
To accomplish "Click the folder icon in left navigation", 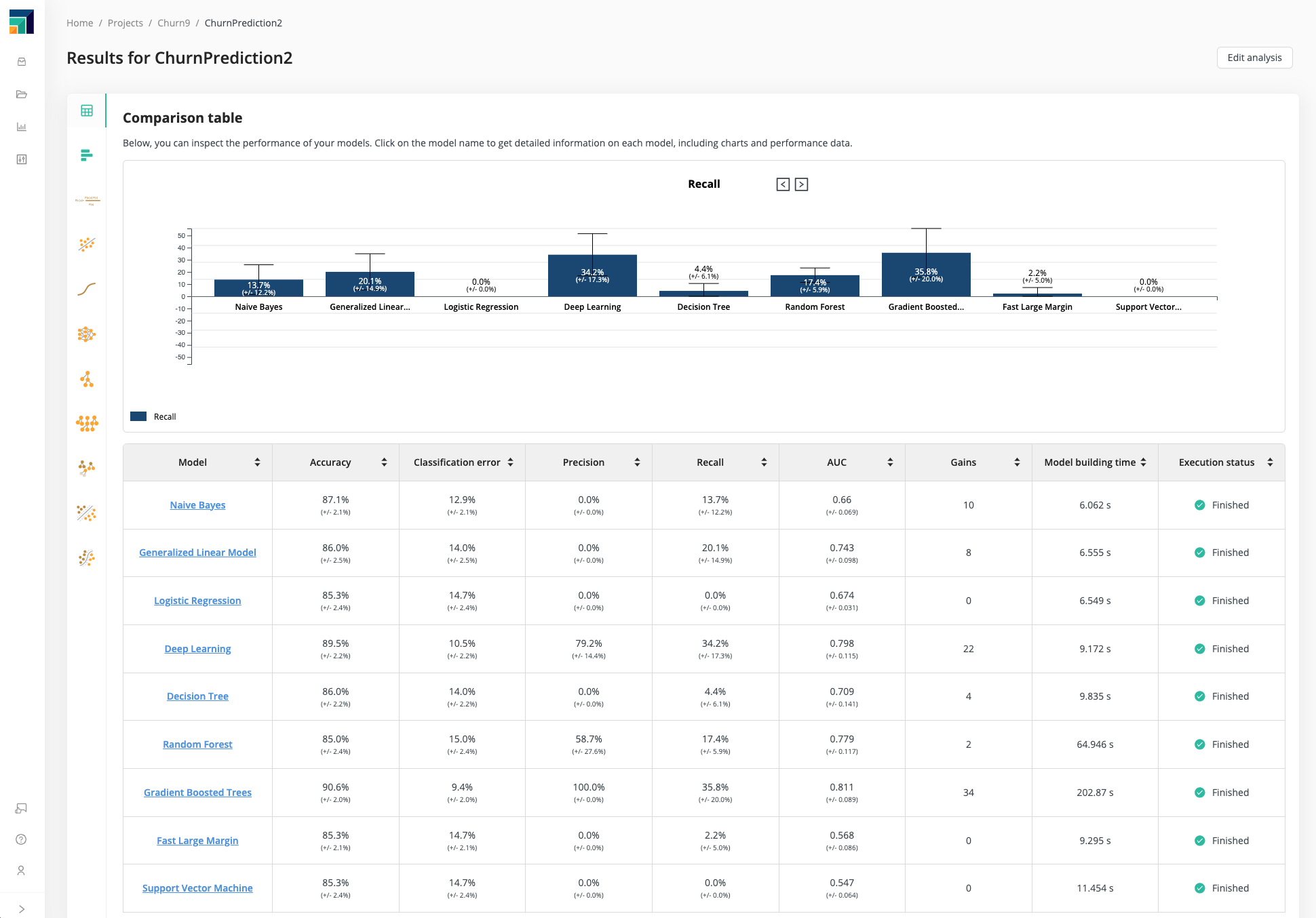I will (x=22, y=94).
